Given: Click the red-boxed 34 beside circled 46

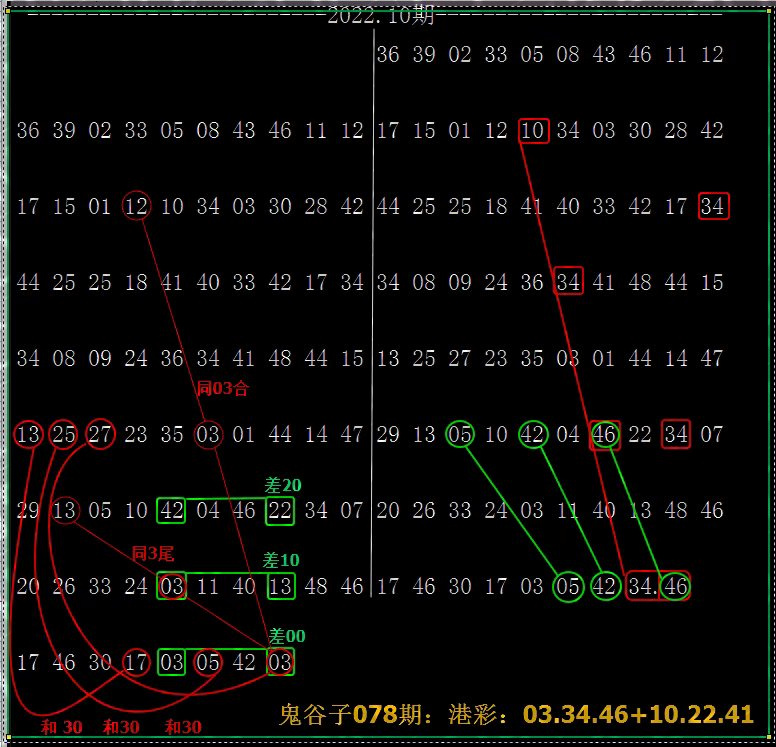Looking at the screenshot, I should (x=642, y=586).
